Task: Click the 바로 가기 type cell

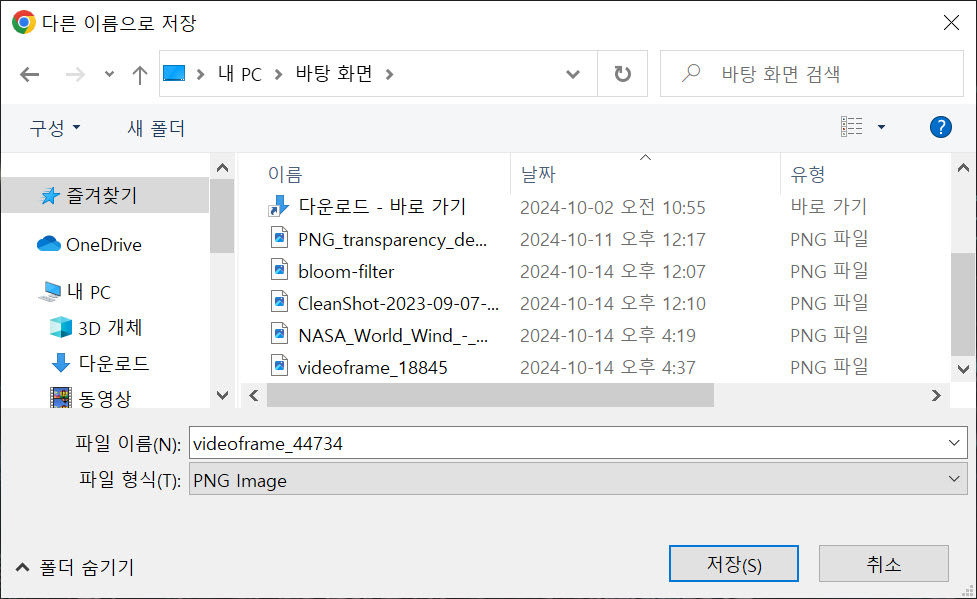Action: (x=828, y=206)
